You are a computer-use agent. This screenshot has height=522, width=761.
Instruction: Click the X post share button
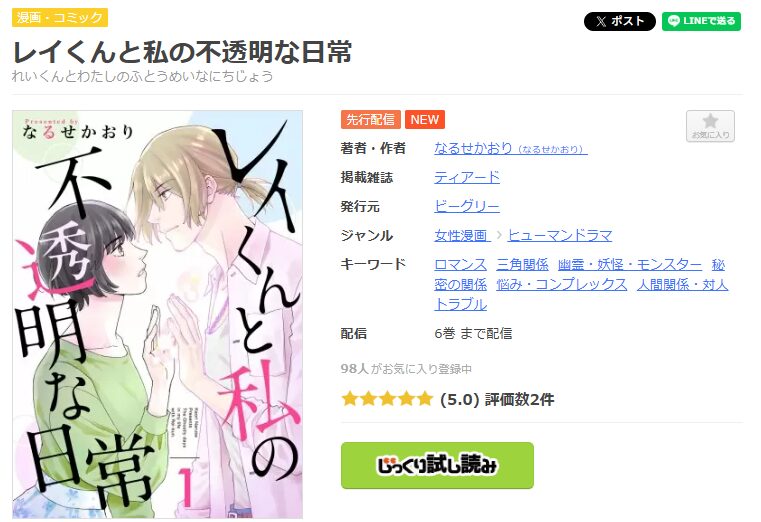tap(619, 21)
